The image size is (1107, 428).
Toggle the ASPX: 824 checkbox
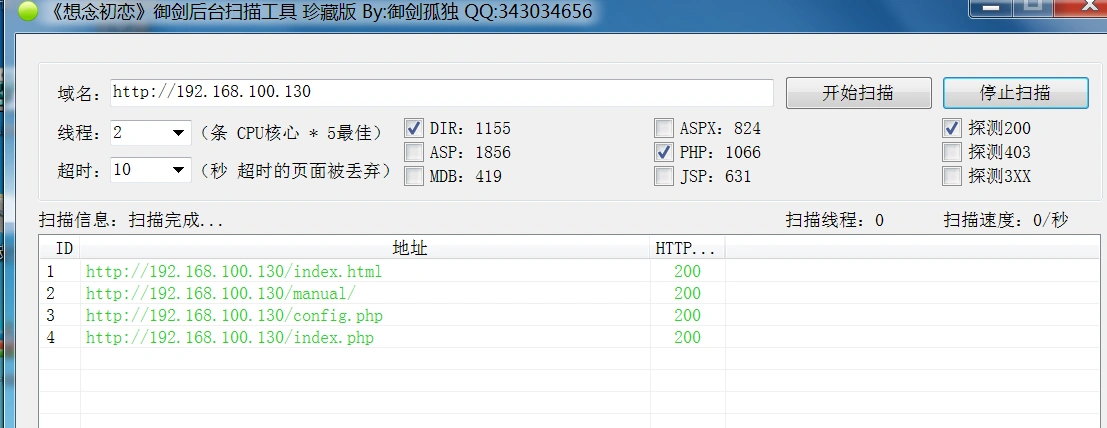pyautogui.click(x=664, y=128)
